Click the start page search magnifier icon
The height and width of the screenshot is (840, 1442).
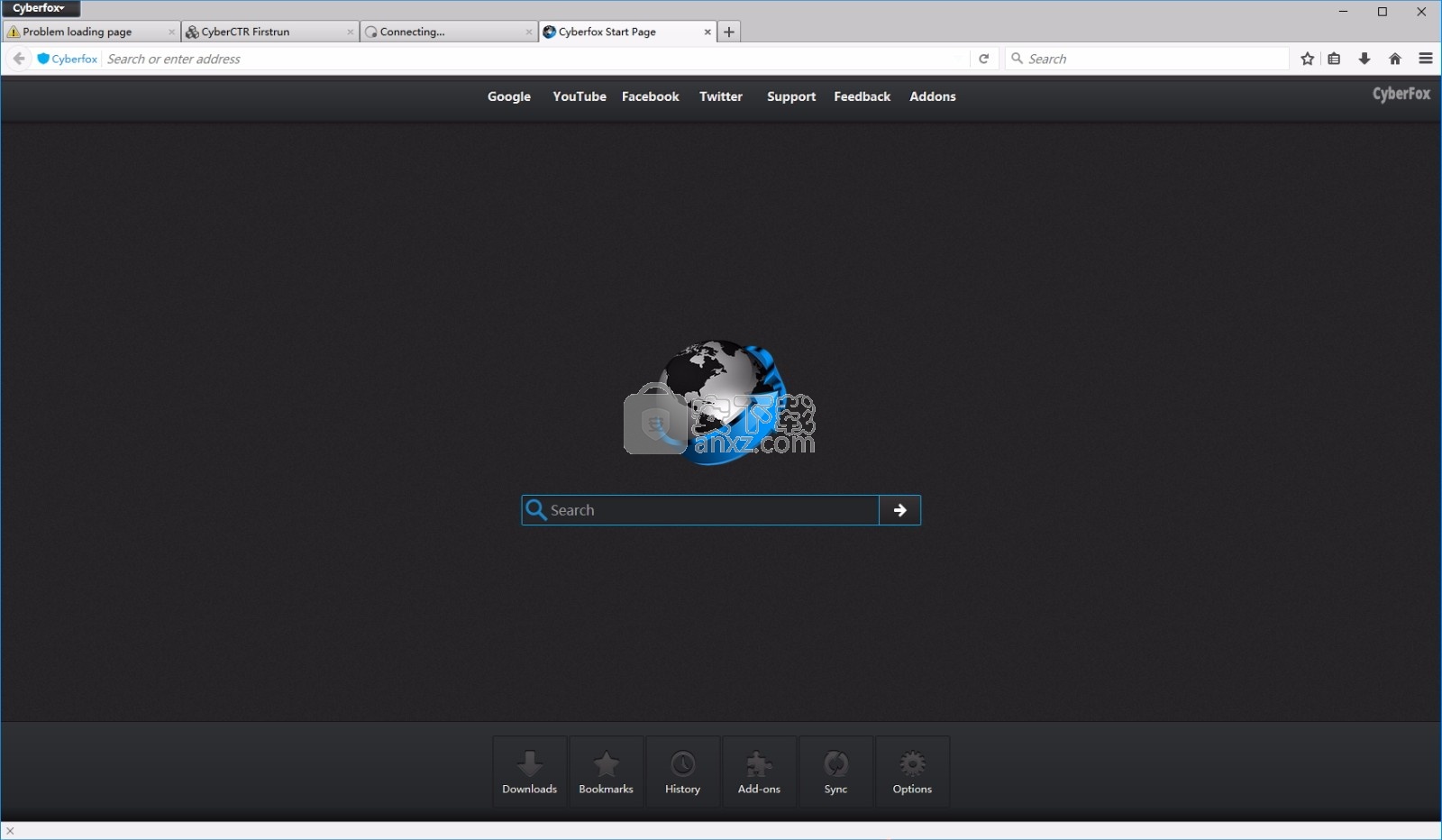pyautogui.click(x=536, y=510)
